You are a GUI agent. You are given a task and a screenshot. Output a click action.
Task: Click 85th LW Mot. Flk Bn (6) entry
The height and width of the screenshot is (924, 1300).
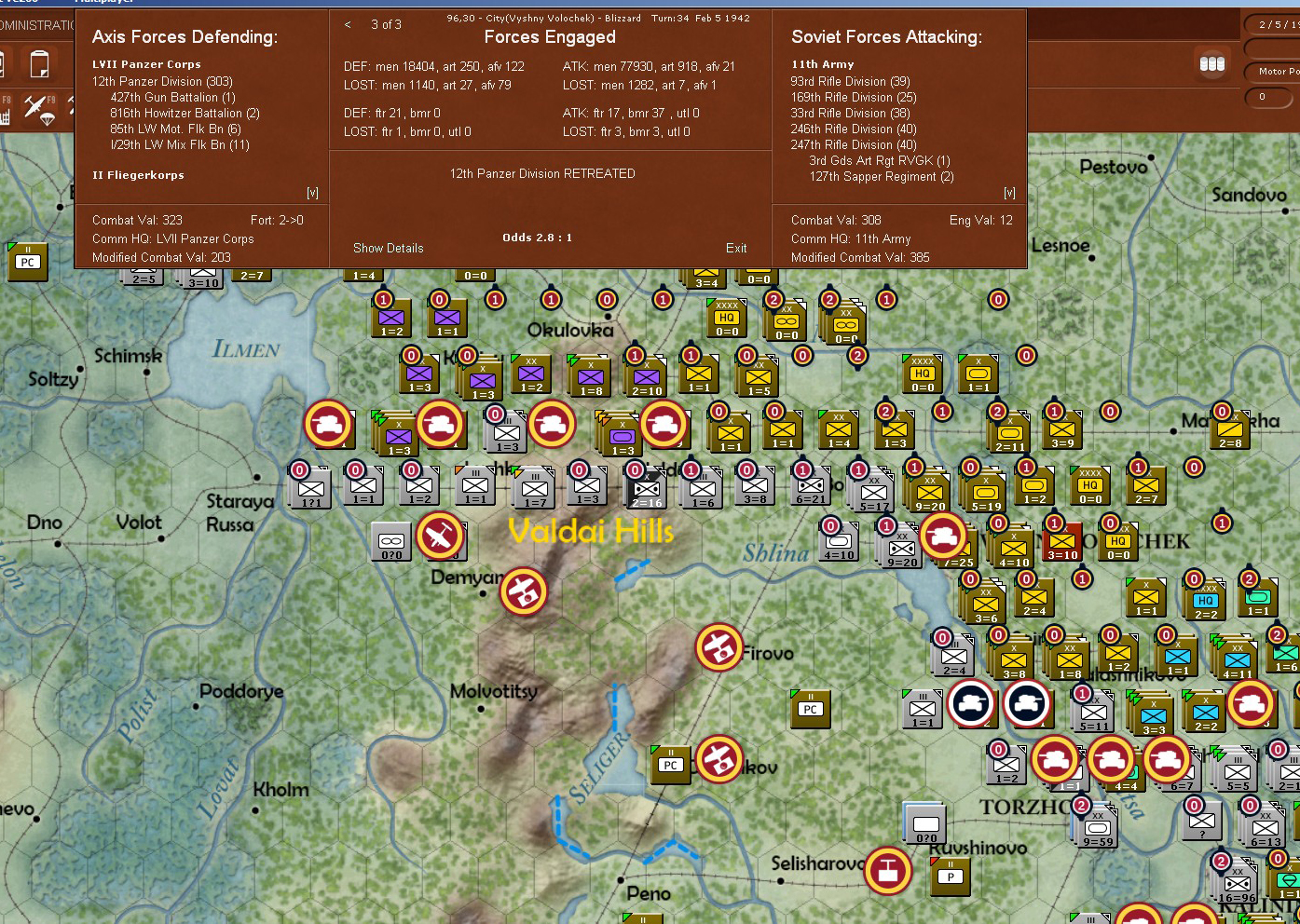[x=175, y=129]
